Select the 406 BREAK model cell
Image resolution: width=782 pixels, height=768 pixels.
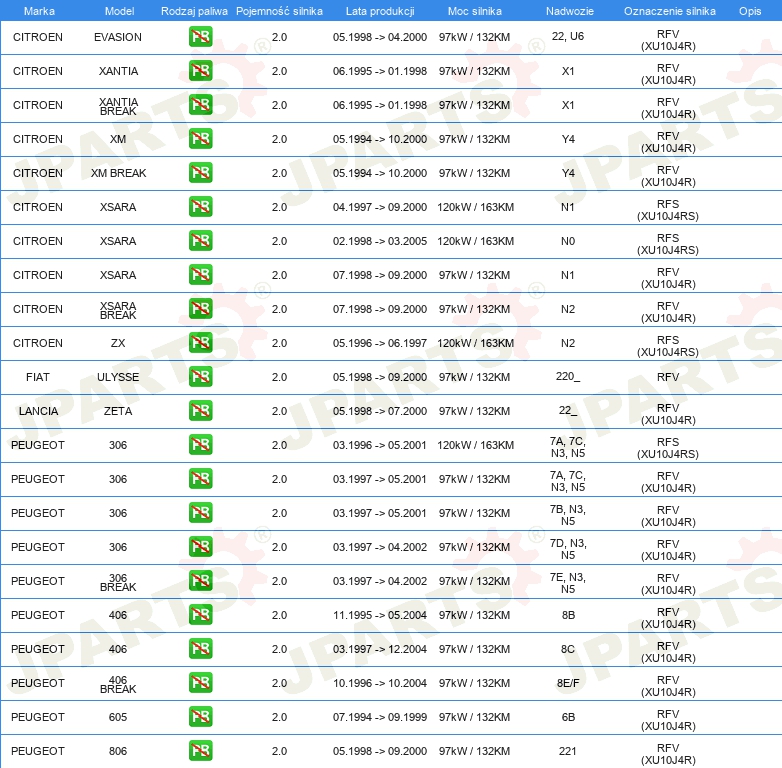pos(118,684)
